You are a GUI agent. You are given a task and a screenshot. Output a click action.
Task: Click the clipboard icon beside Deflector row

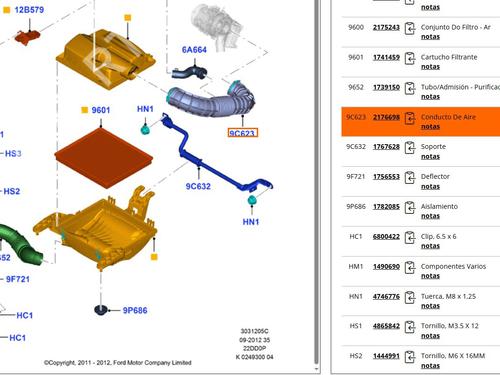[x=410, y=178]
